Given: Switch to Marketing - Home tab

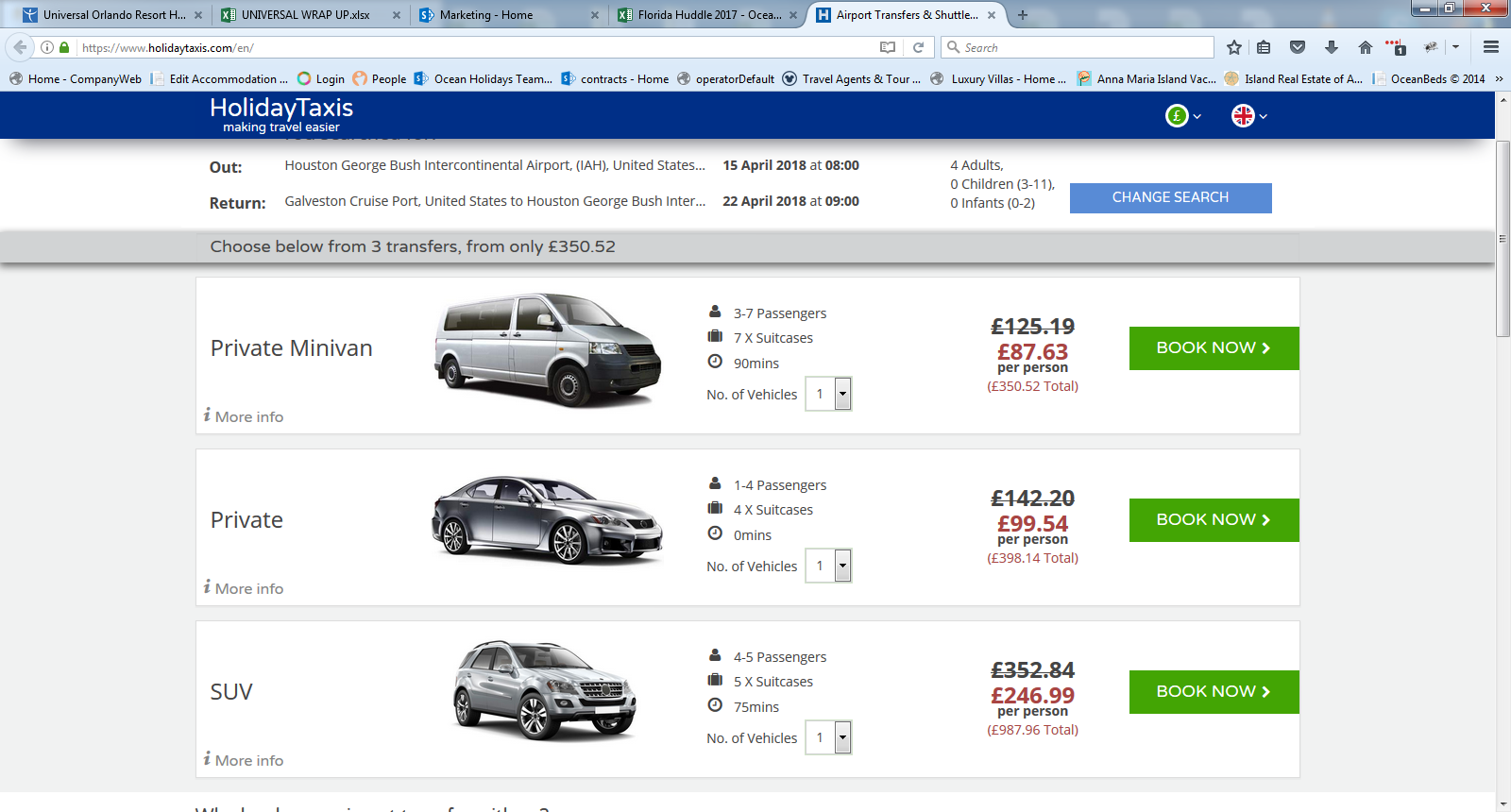Looking at the screenshot, I should pyautogui.click(x=503, y=15).
